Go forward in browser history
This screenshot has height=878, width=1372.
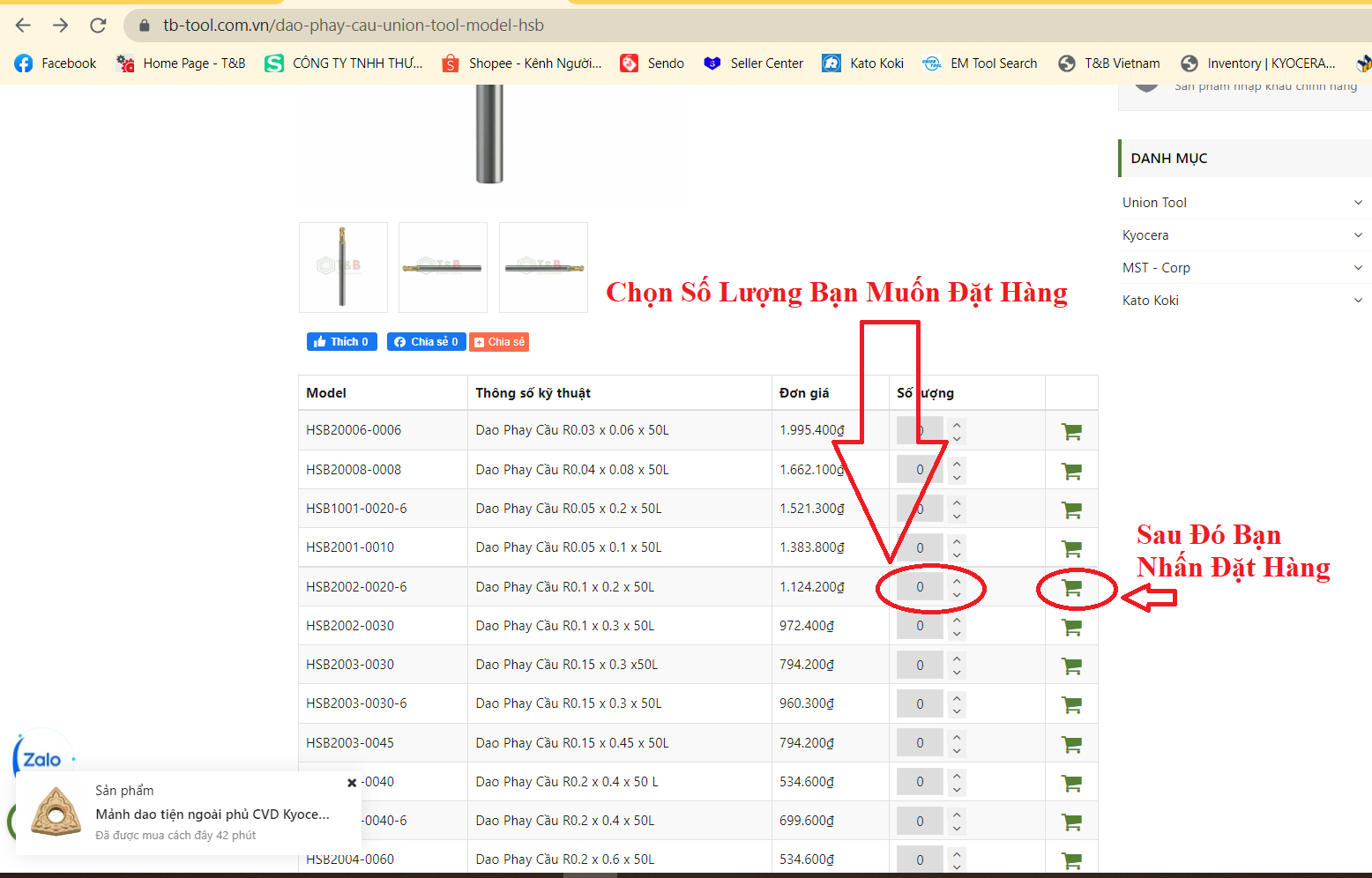[60, 26]
